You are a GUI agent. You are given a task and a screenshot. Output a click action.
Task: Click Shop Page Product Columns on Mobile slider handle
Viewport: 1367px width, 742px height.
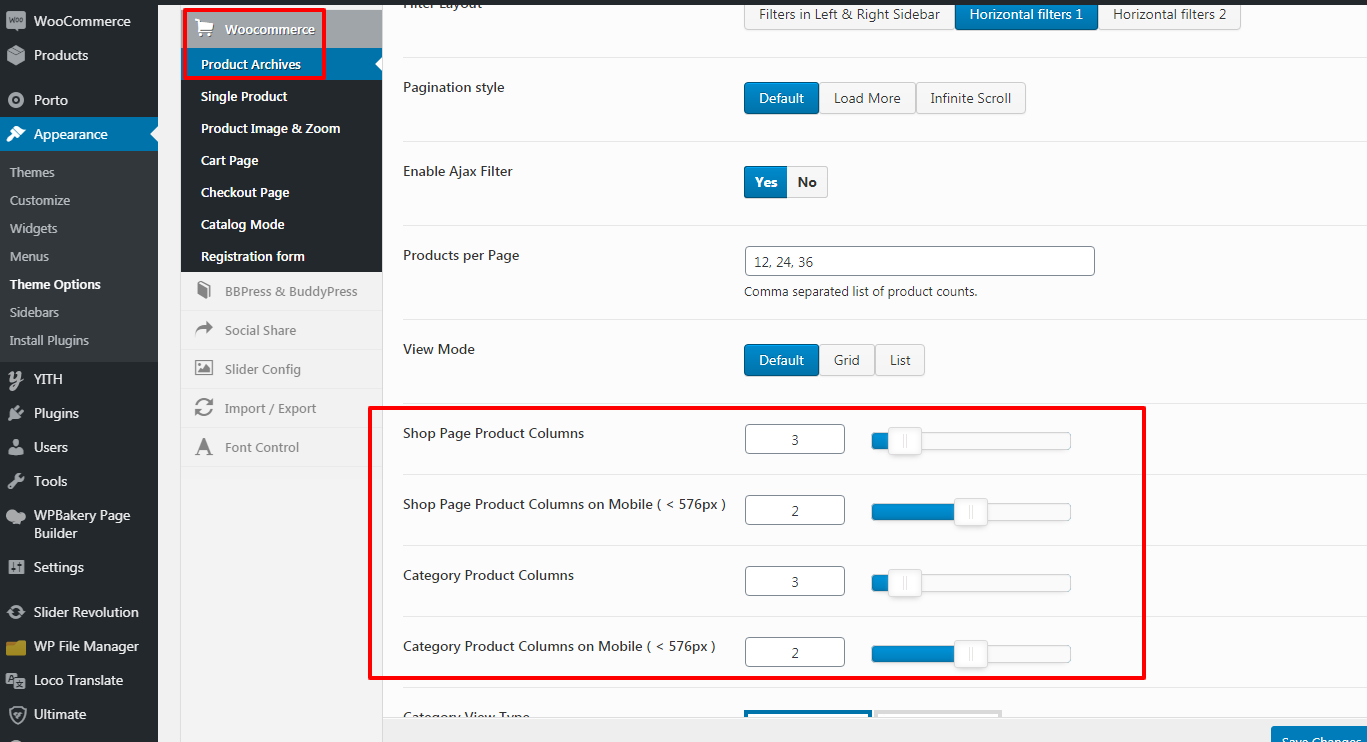coord(970,512)
